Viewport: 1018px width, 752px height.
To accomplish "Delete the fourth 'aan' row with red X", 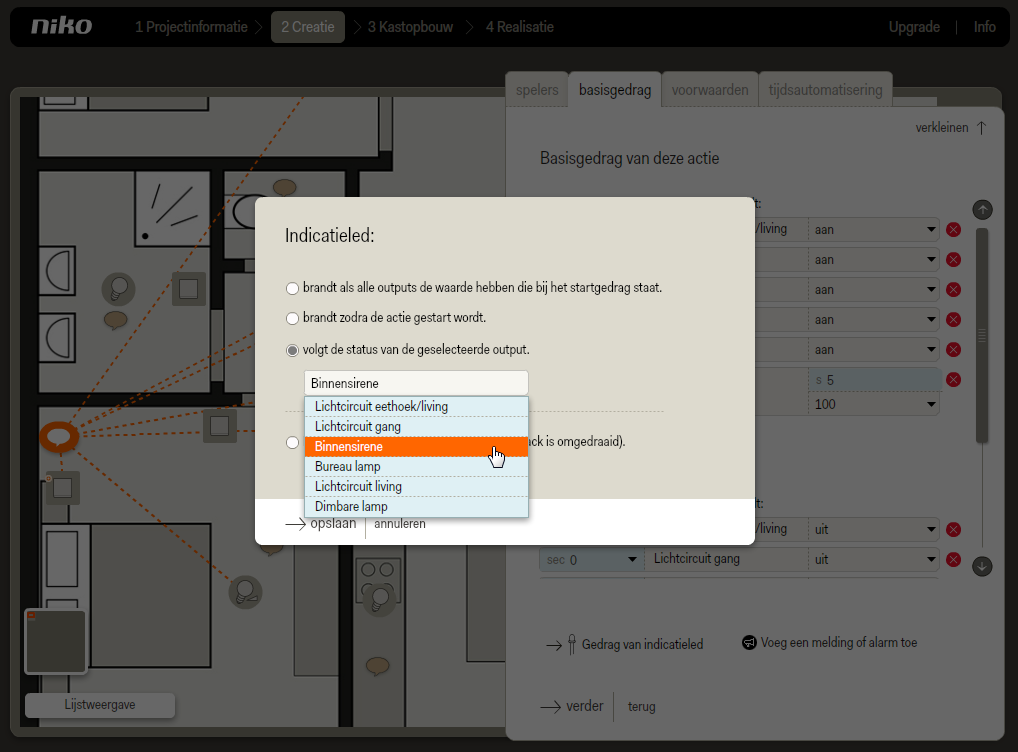I will click(953, 320).
